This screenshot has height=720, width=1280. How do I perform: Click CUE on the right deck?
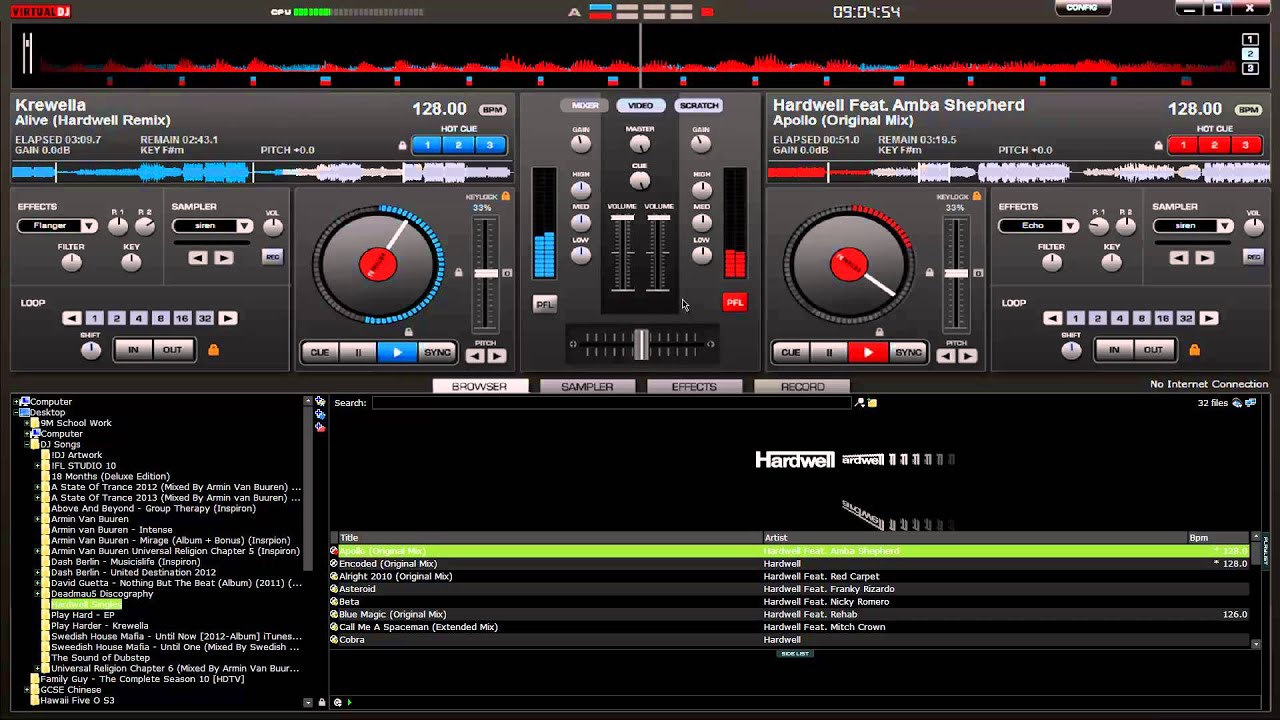790,352
